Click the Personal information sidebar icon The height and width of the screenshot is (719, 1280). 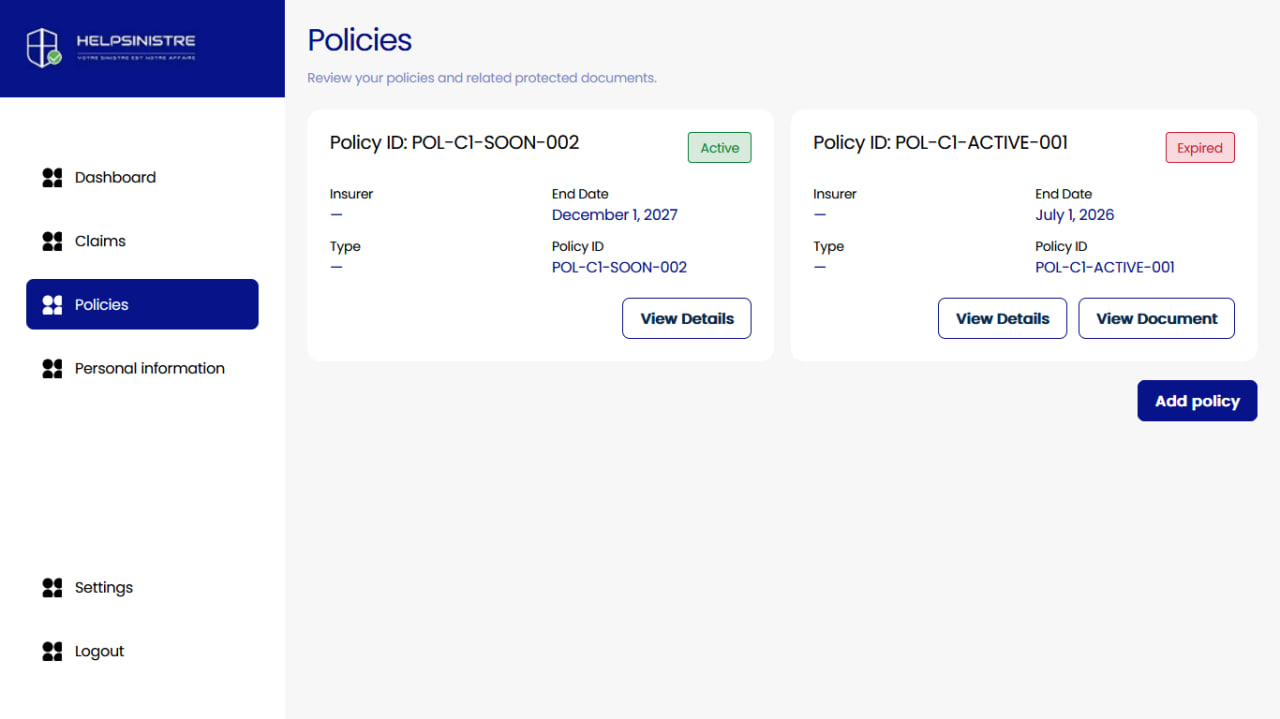[x=52, y=368]
